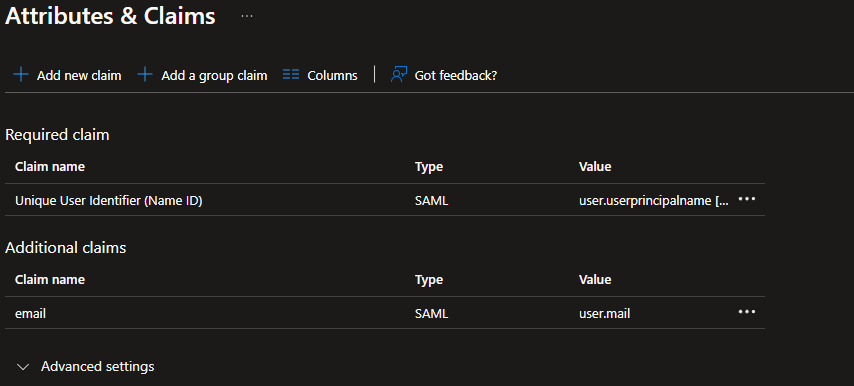The width and height of the screenshot is (854, 386).
Task: Click the plus icon beside Add new claim
Action: [21, 75]
